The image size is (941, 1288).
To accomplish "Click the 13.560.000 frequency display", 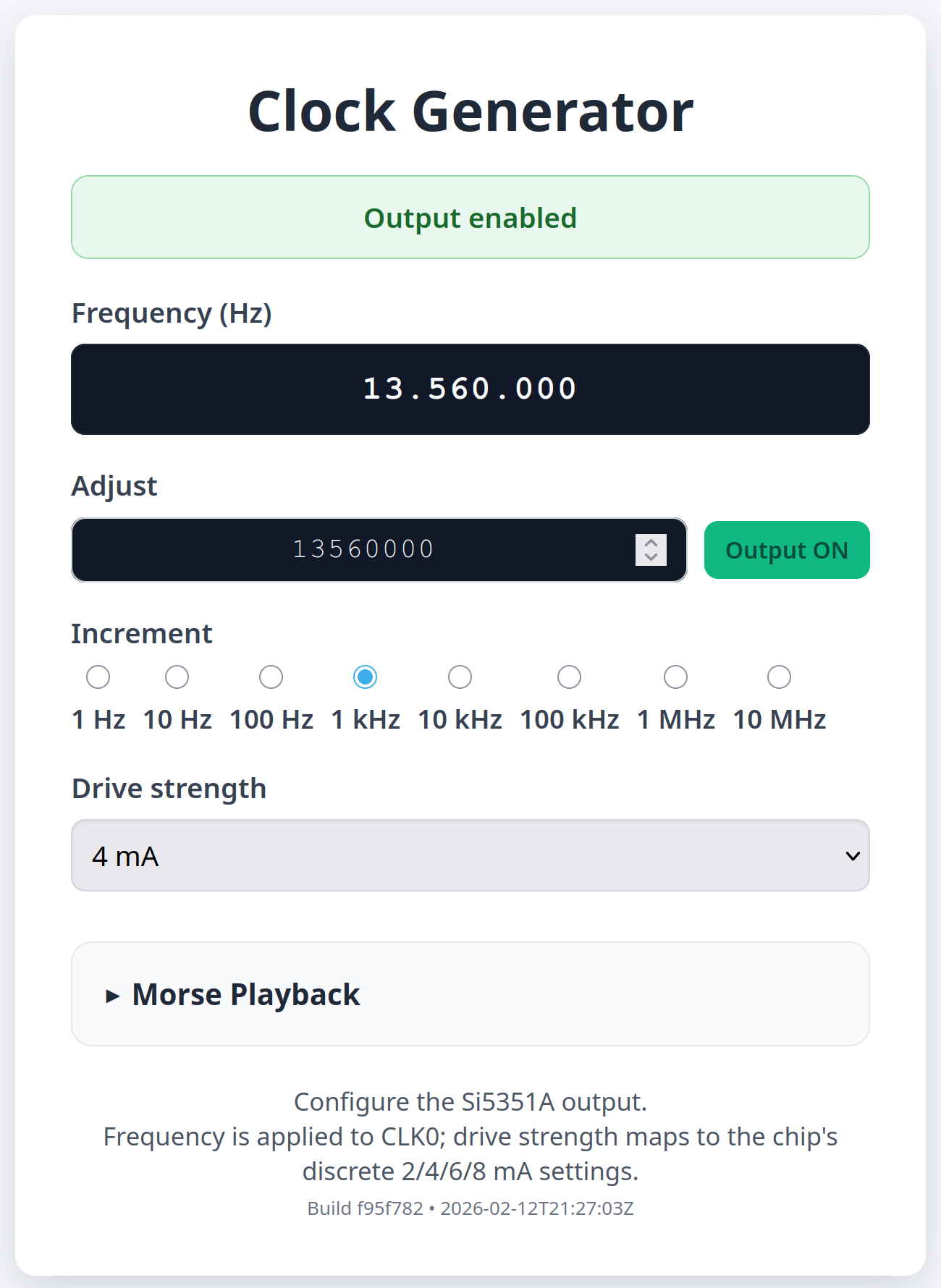I will click(470, 389).
